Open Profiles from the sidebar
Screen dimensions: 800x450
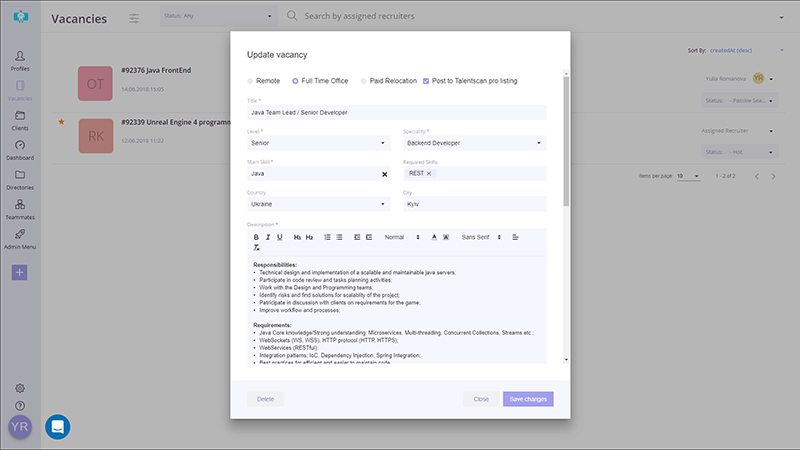click(20, 60)
